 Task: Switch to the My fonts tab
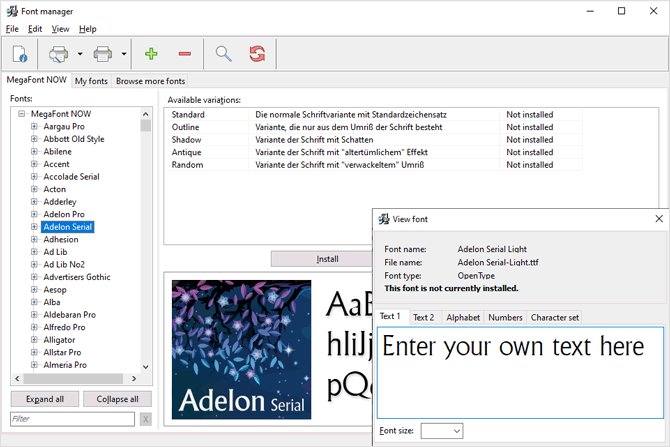pyautogui.click(x=91, y=81)
